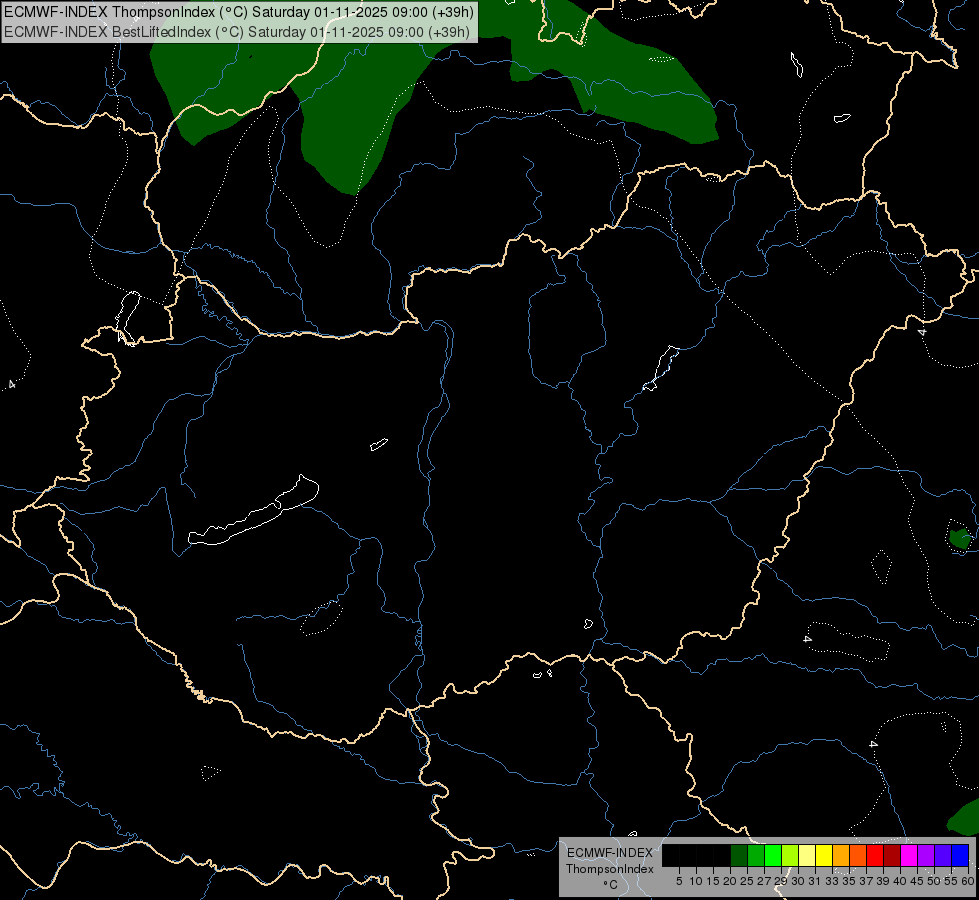Screen dimensions: 979x900
Task: Pick the blue 55–60 legend swatch
Action: point(960,855)
